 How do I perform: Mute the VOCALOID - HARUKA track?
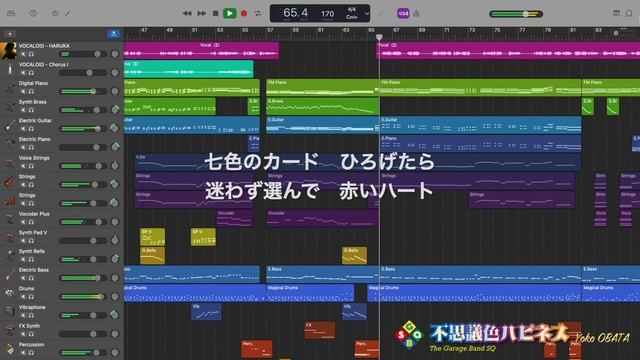23,54
